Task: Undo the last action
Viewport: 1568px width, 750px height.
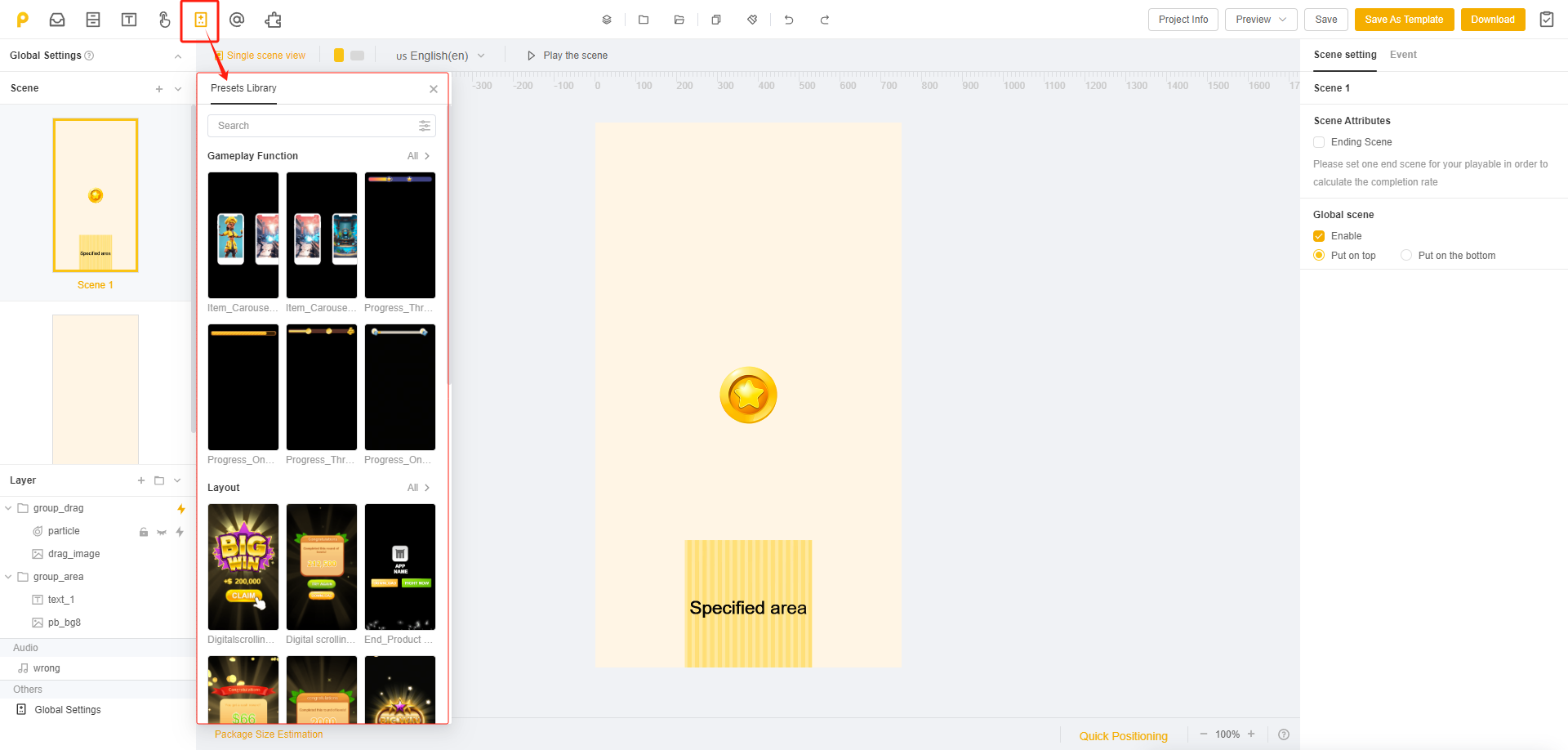Action: point(789,20)
